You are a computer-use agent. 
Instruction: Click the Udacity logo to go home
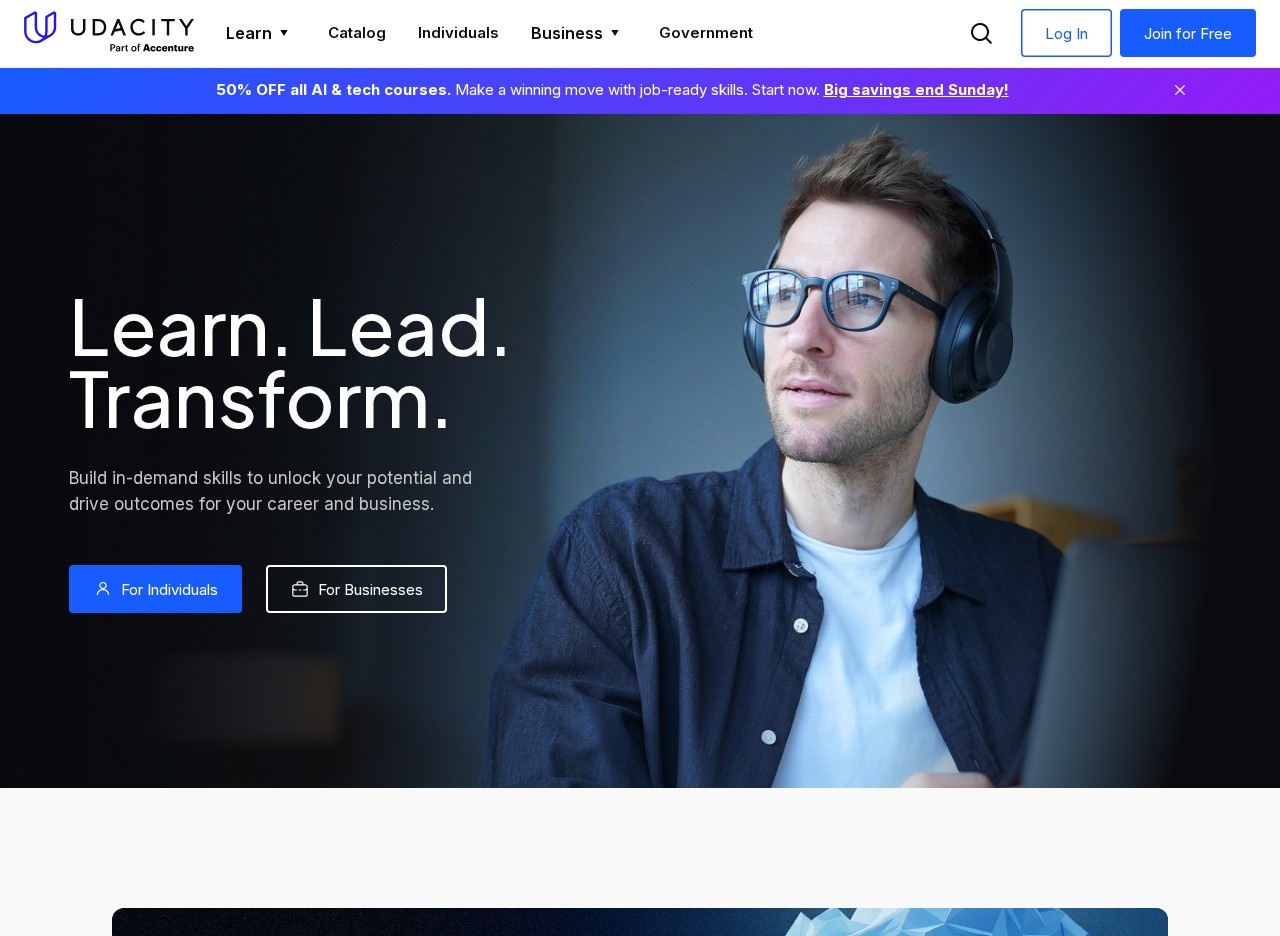coord(108,29)
